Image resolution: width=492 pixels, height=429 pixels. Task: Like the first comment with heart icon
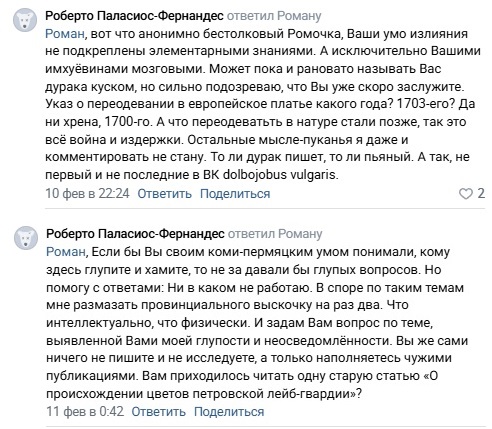(466, 194)
